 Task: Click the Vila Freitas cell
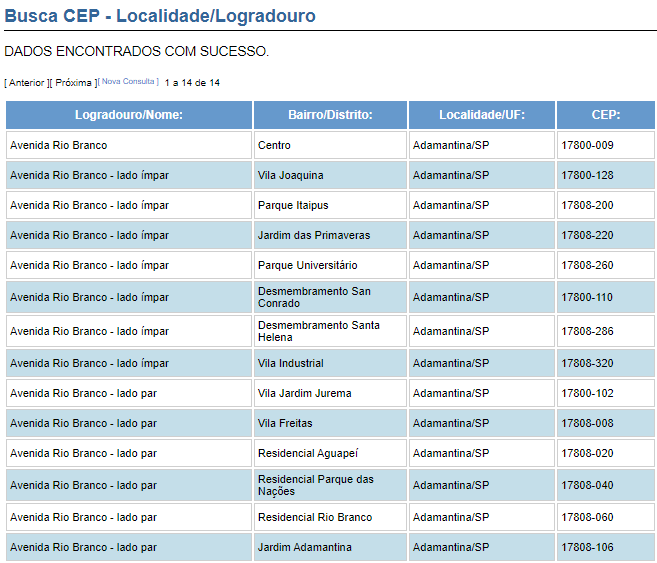pyautogui.click(x=330, y=423)
